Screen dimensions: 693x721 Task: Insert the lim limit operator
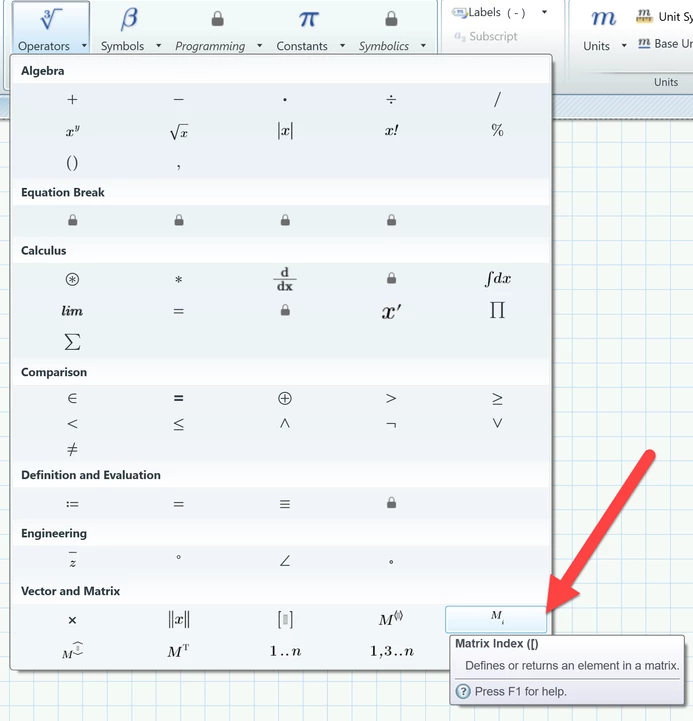coord(72,311)
